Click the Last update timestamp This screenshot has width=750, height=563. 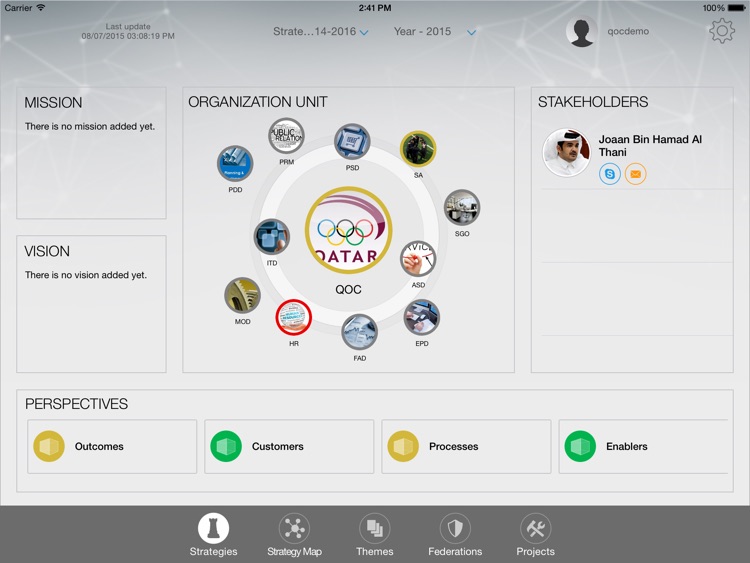click(128, 31)
